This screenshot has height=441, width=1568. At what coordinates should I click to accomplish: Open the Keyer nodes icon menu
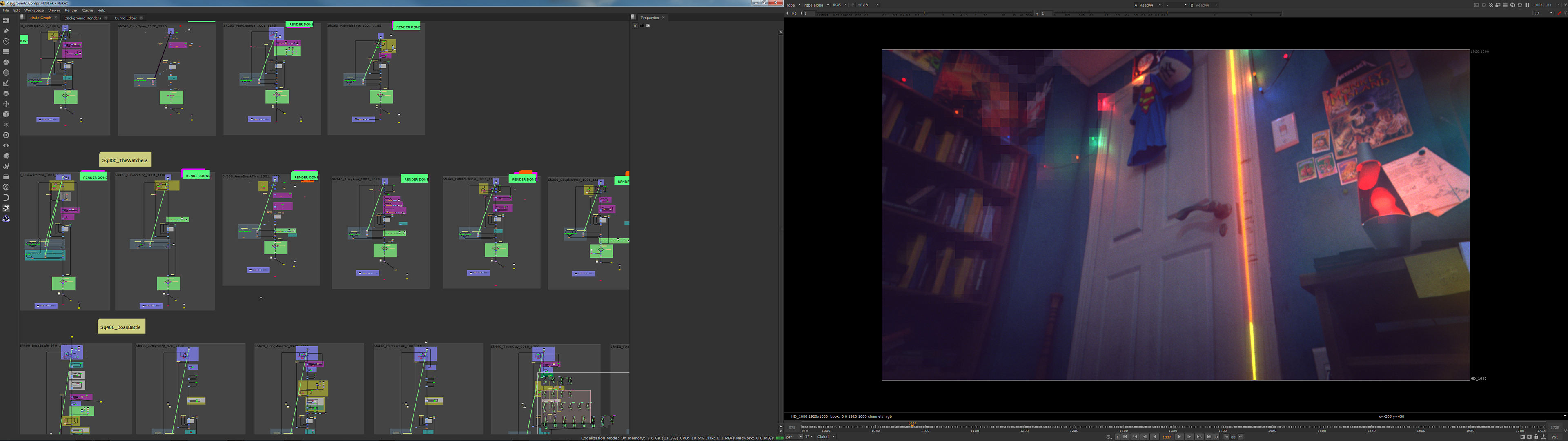pyautogui.click(x=6, y=83)
